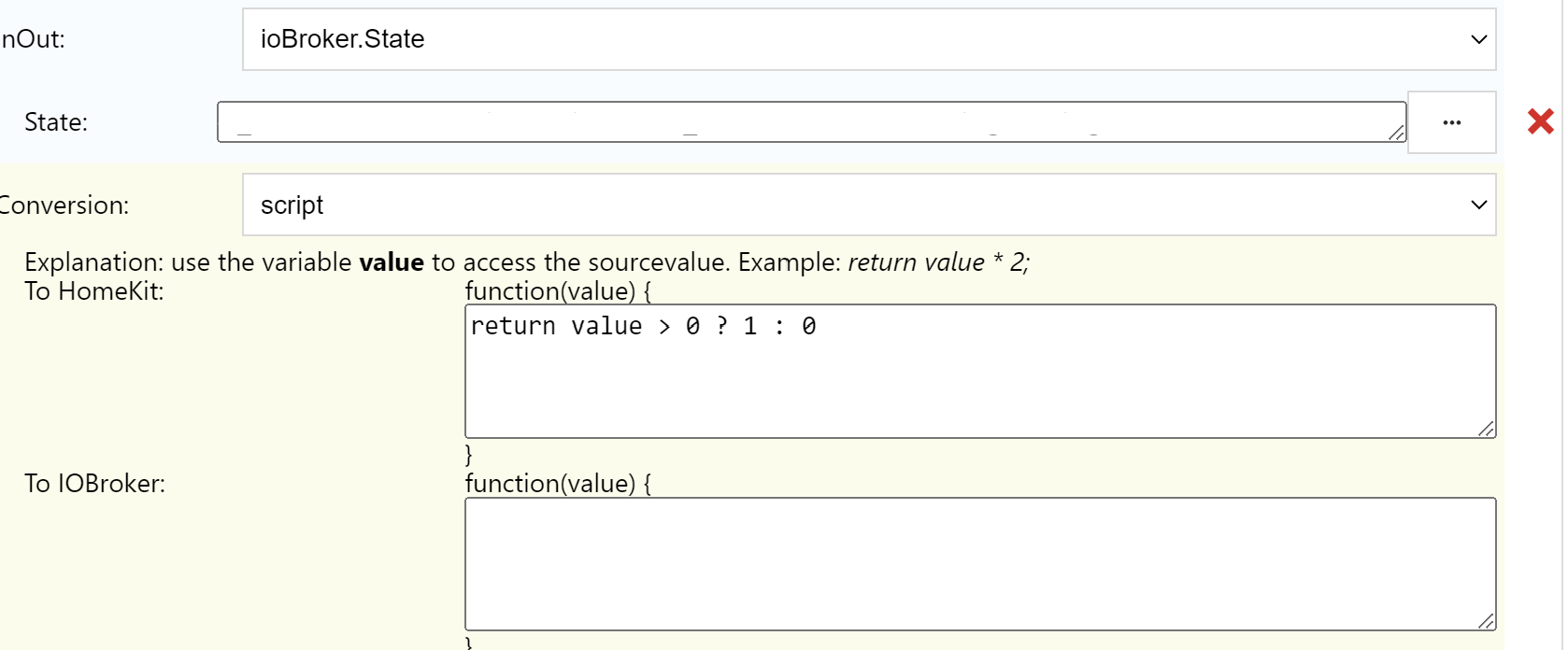Open the InOut ioBroker.State dropdown
The height and width of the screenshot is (650, 1568).
click(868, 39)
